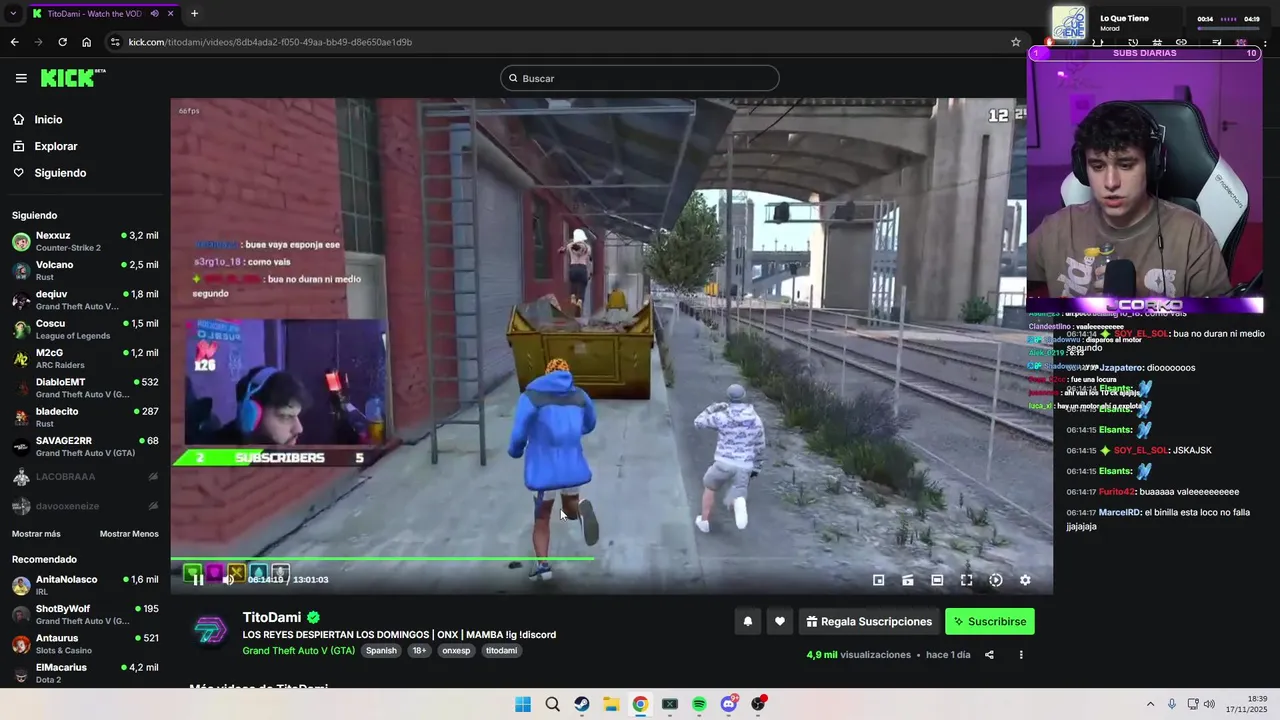Select the titodami tag
Viewport: 1280px width, 720px height.
(502, 650)
